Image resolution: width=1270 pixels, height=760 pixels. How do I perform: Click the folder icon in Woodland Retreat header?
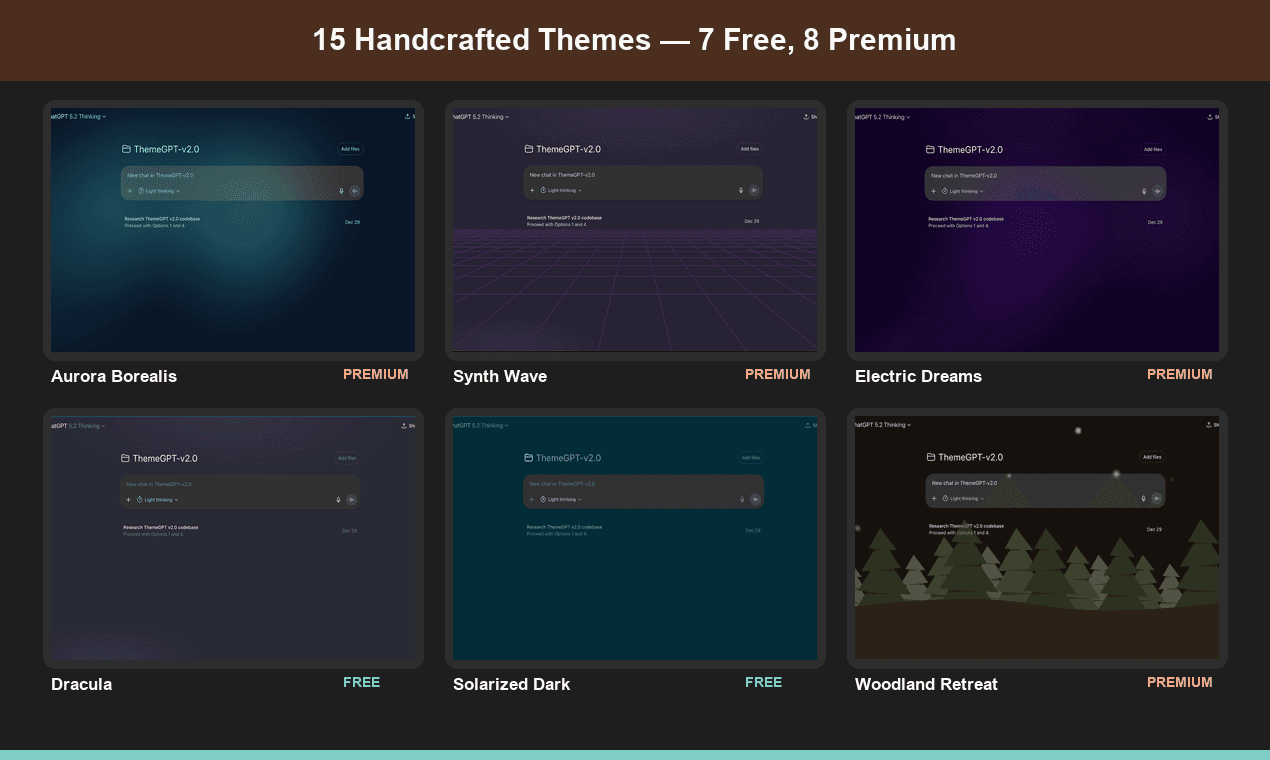pos(929,457)
